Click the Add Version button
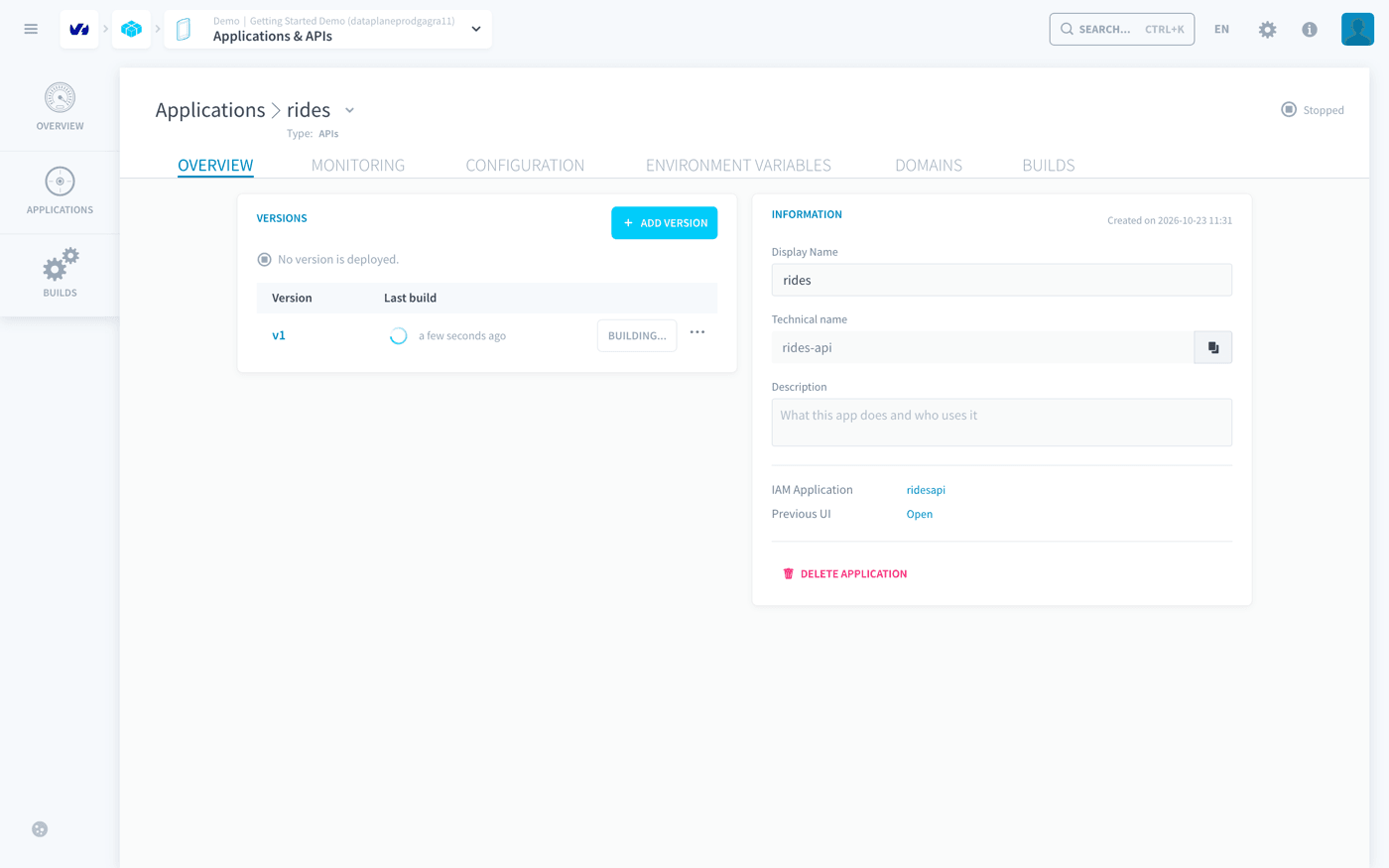Image resolution: width=1389 pixels, height=868 pixels. pyautogui.click(x=664, y=223)
